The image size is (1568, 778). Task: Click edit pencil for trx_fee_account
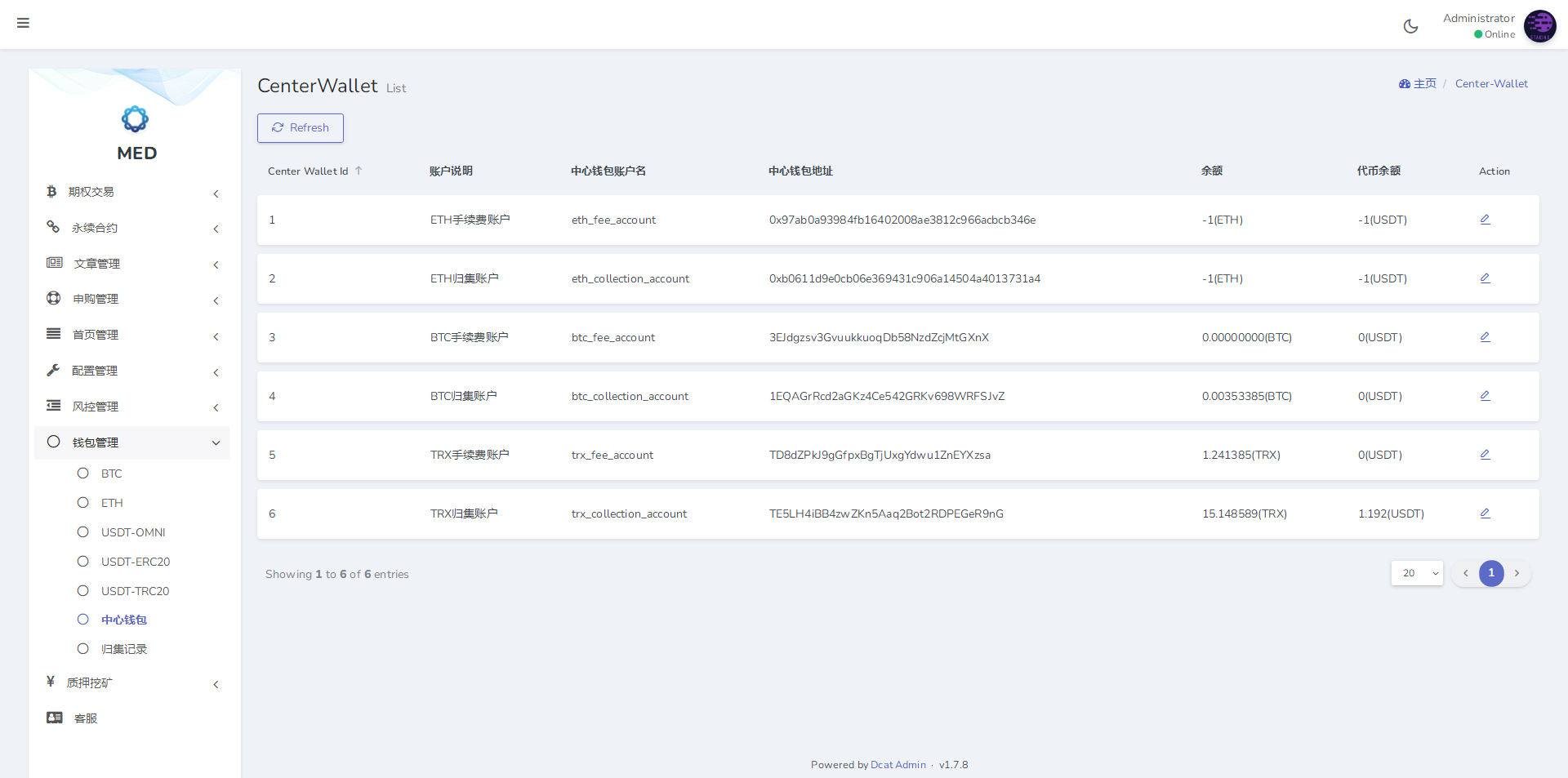coord(1485,455)
